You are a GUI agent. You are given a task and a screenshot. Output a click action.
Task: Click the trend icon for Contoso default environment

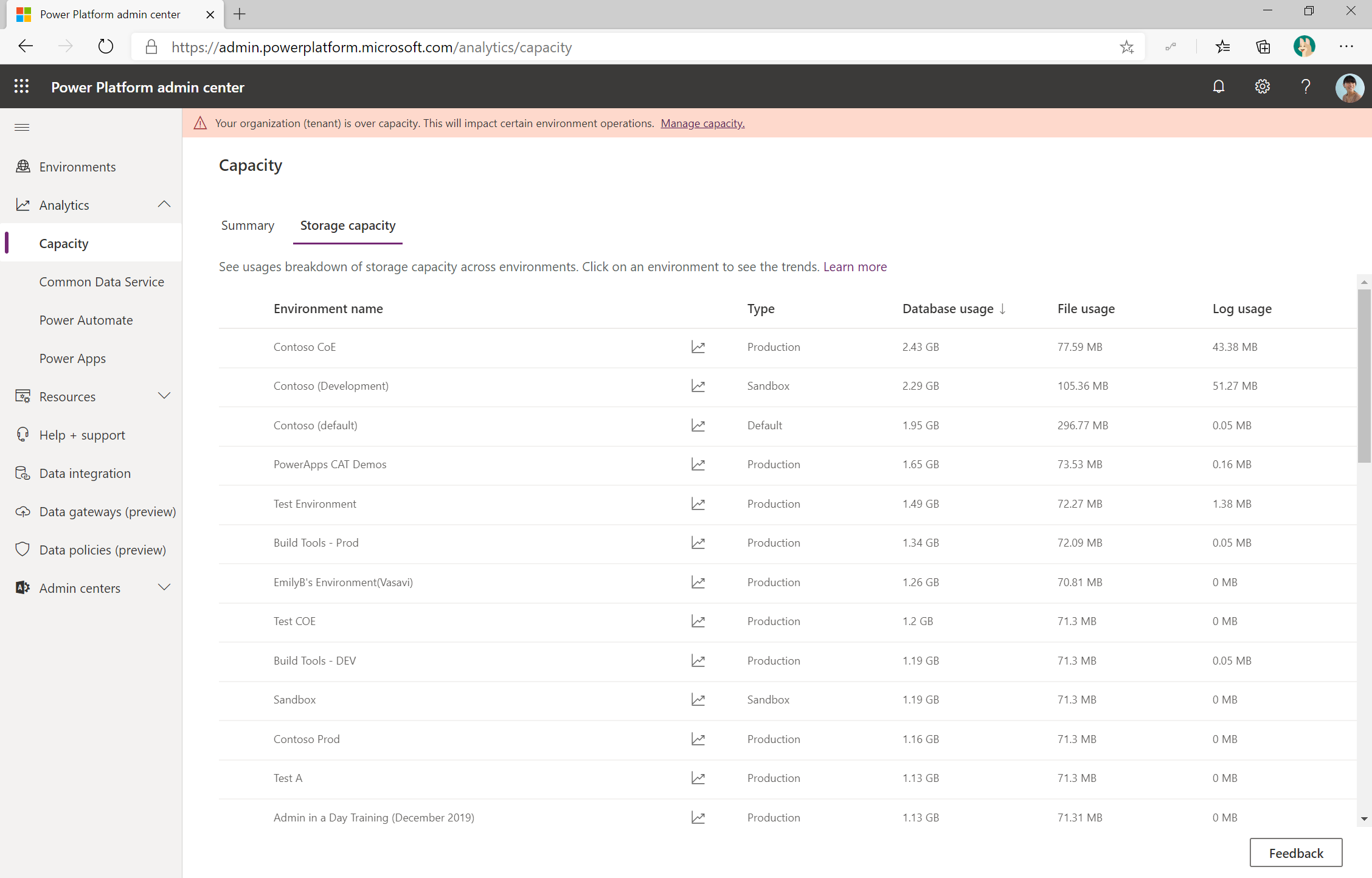coord(698,424)
